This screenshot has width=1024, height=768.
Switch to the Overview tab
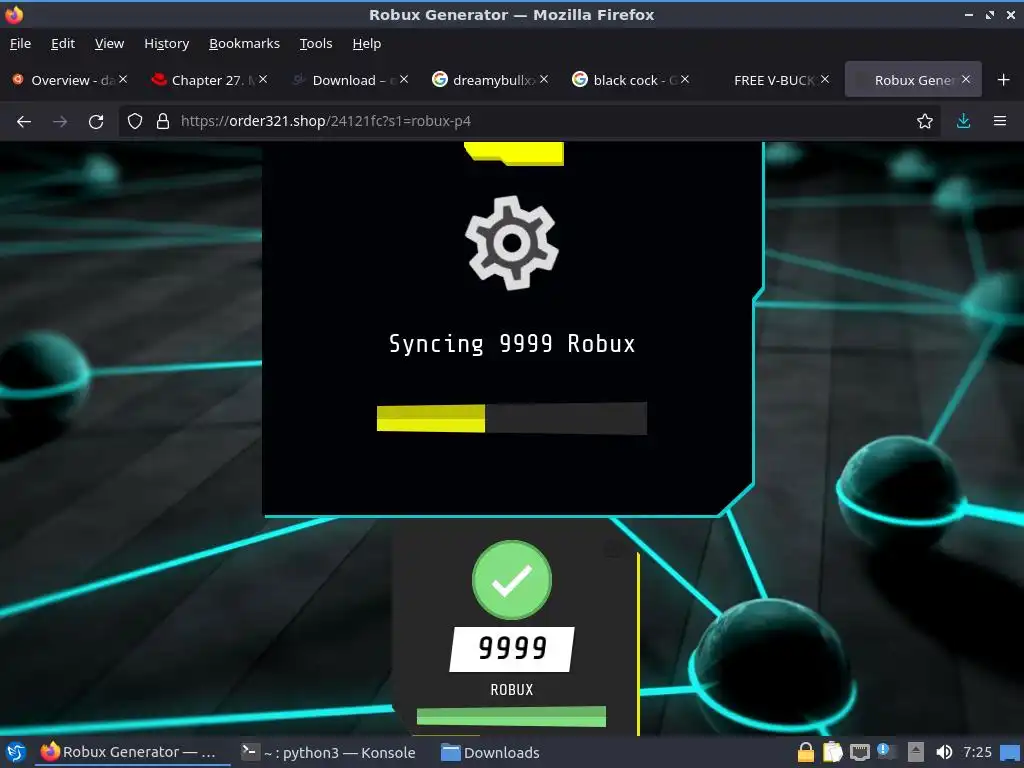coord(70,80)
